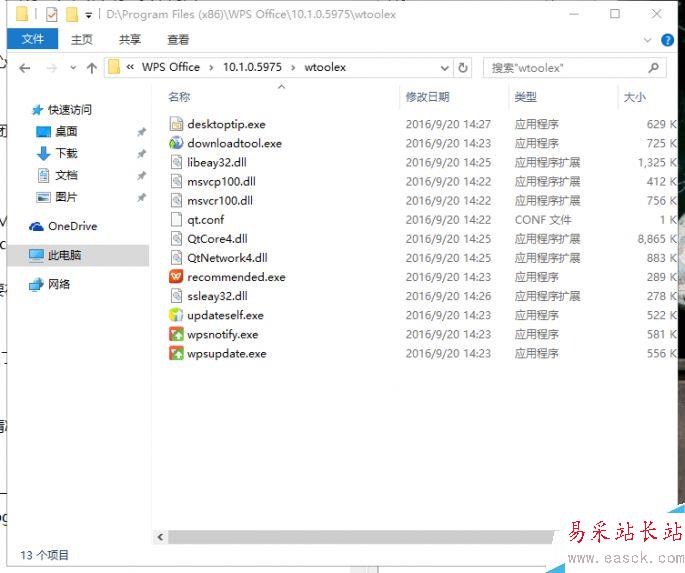This screenshot has width=685, height=573.
Task: Select the ssleay32.dll file icon
Action: (x=176, y=296)
